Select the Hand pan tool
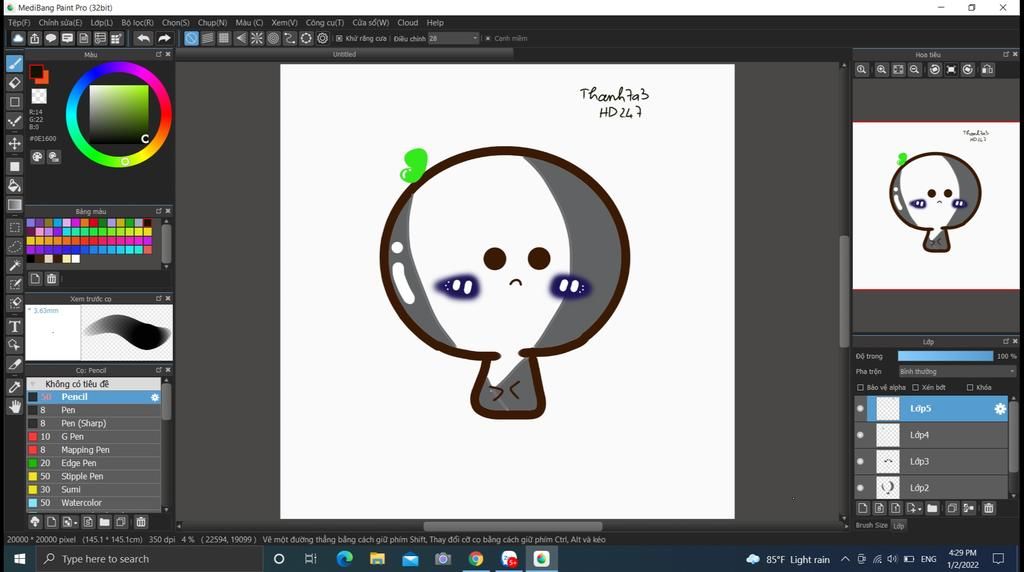Image resolution: width=1024 pixels, height=572 pixels. click(14, 407)
